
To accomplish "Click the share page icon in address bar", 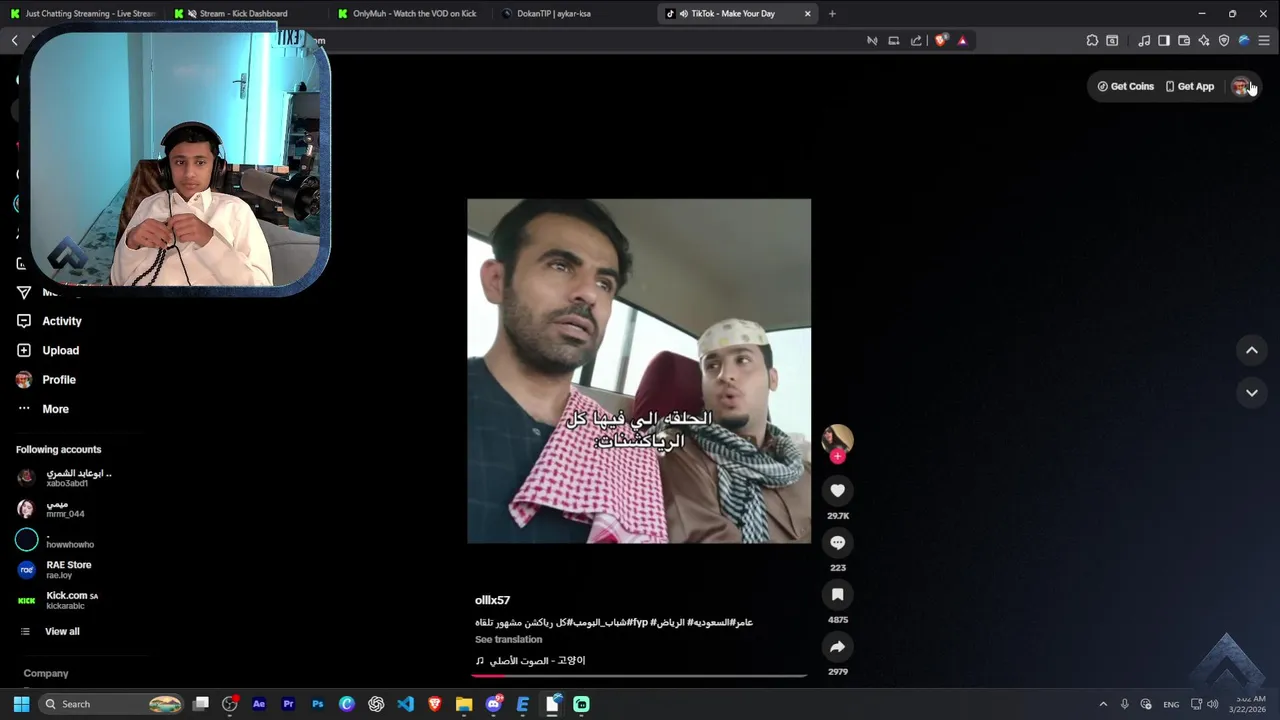I will tap(916, 41).
